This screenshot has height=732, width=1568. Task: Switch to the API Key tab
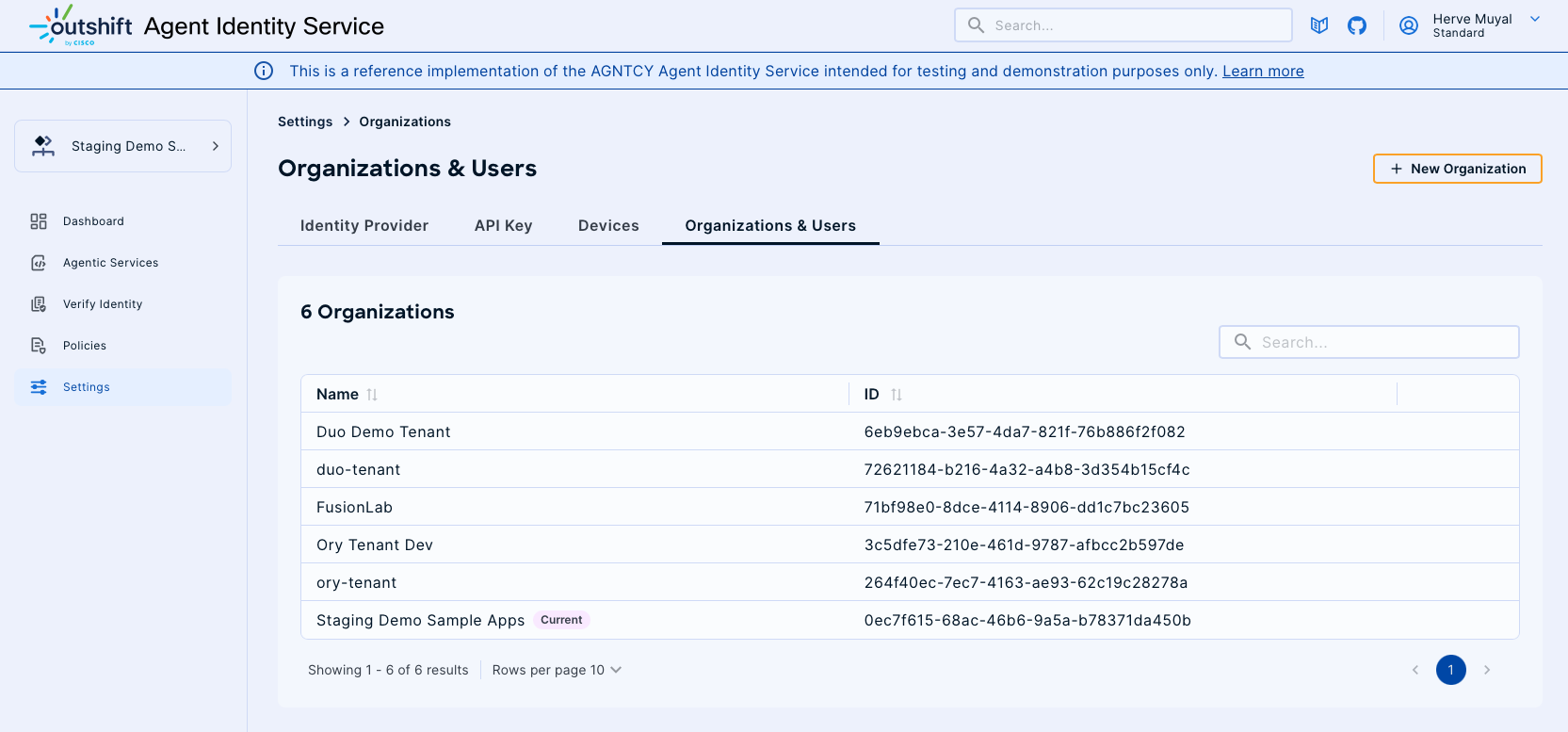click(x=503, y=225)
